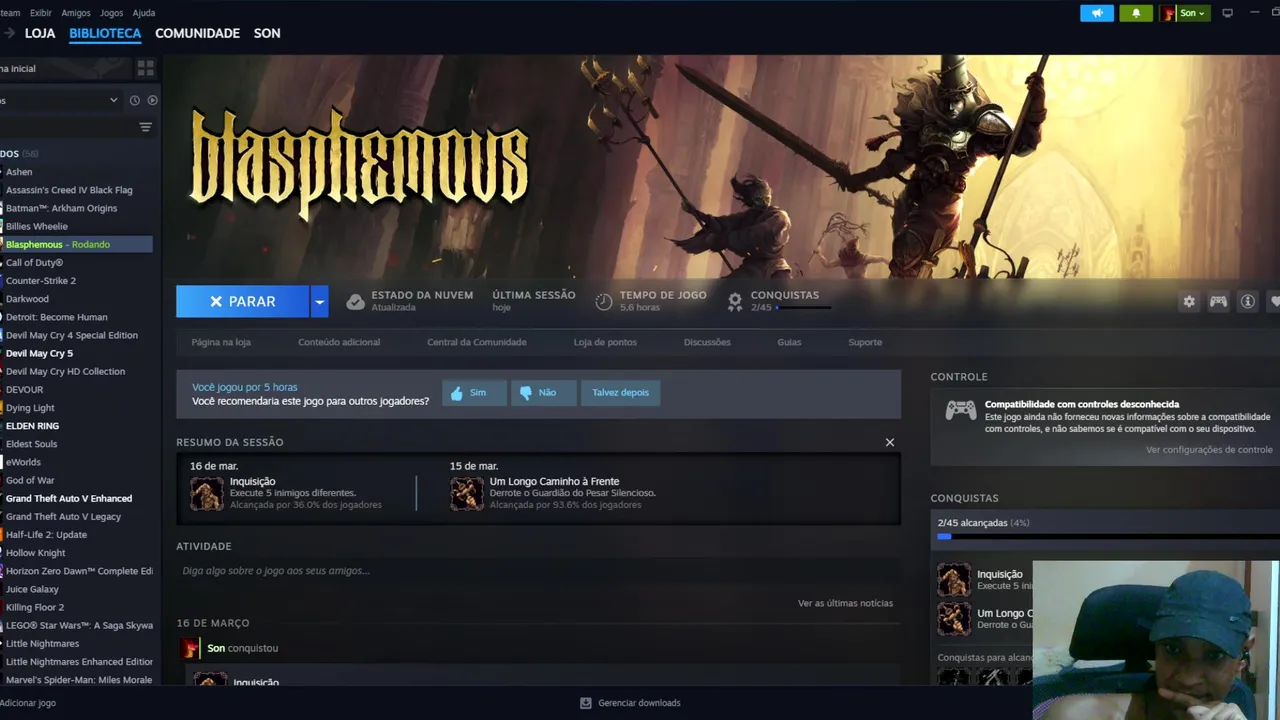Select Ashen in the game list
1280x720 pixels.
(x=19, y=172)
